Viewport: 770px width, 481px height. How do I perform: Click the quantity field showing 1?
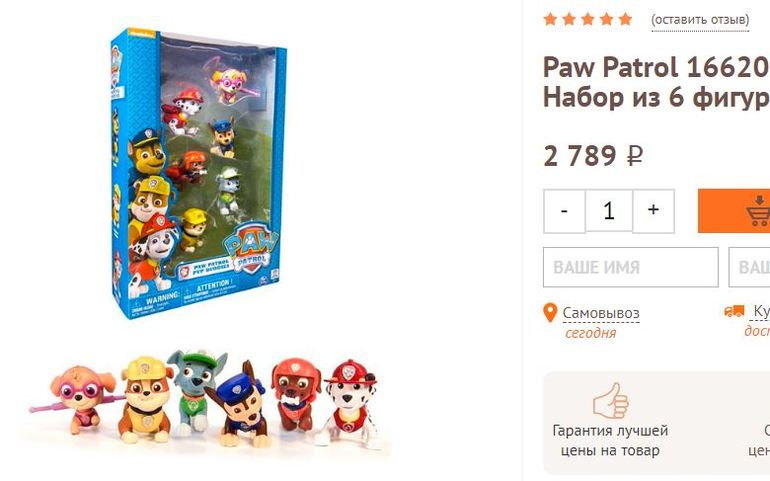tap(609, 211)
